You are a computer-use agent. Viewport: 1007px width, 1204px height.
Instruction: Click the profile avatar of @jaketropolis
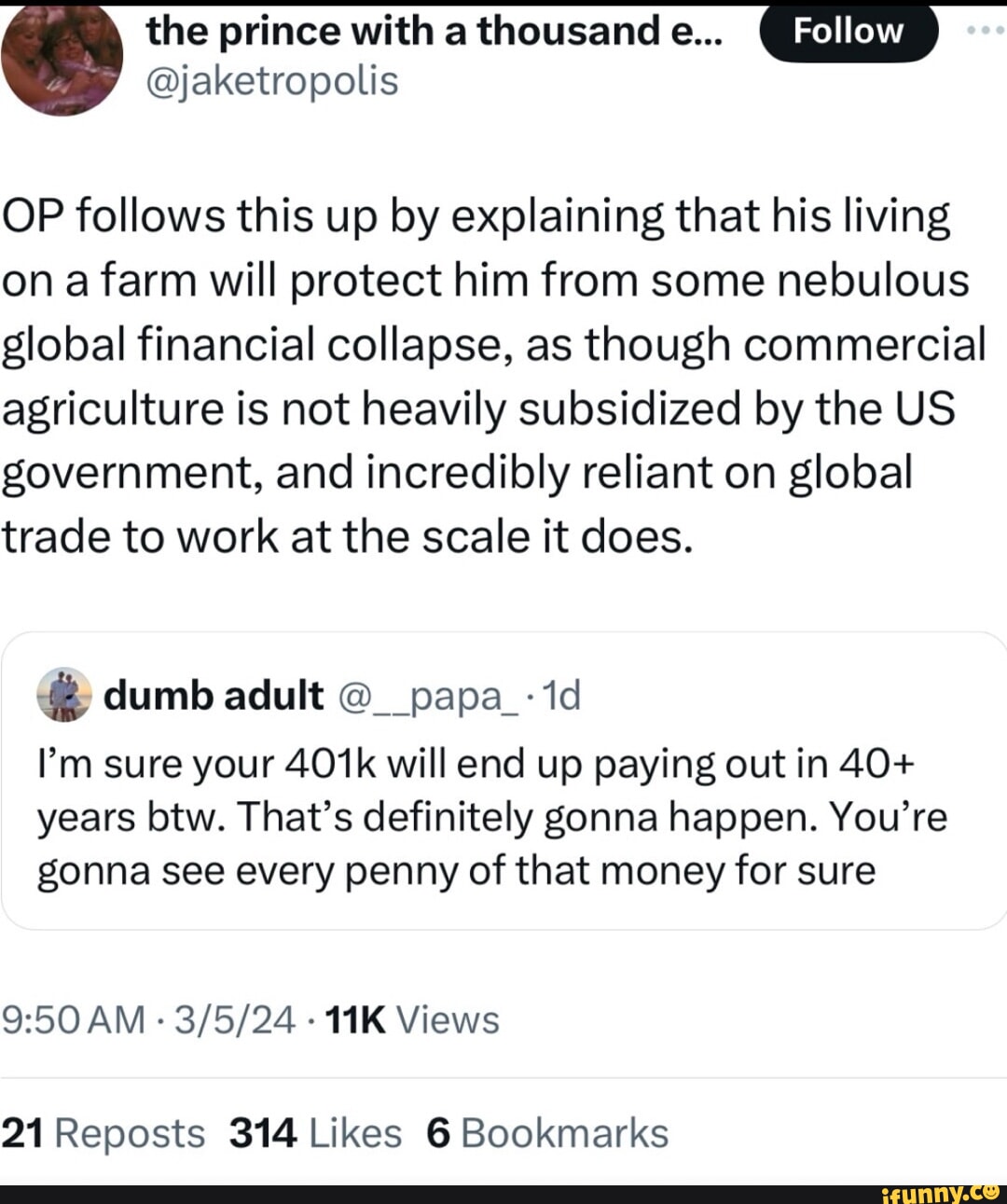click(x=62, y=61)
